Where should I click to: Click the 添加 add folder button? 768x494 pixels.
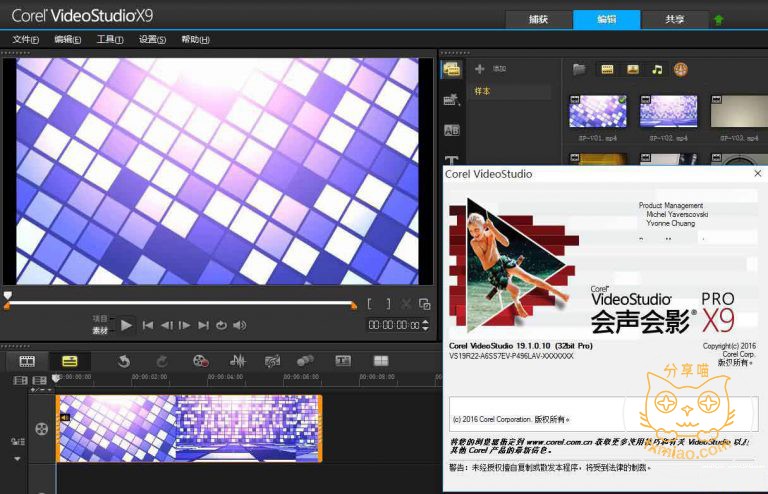coord(490,69)
